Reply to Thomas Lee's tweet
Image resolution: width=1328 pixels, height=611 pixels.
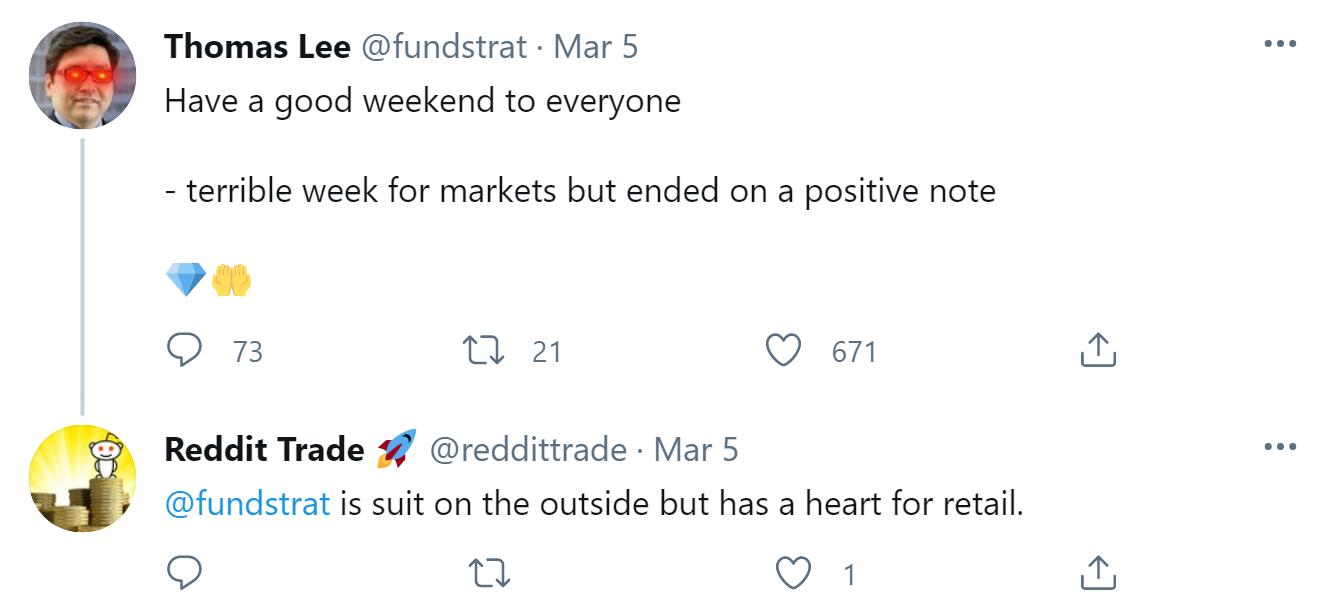coord(184,350)
